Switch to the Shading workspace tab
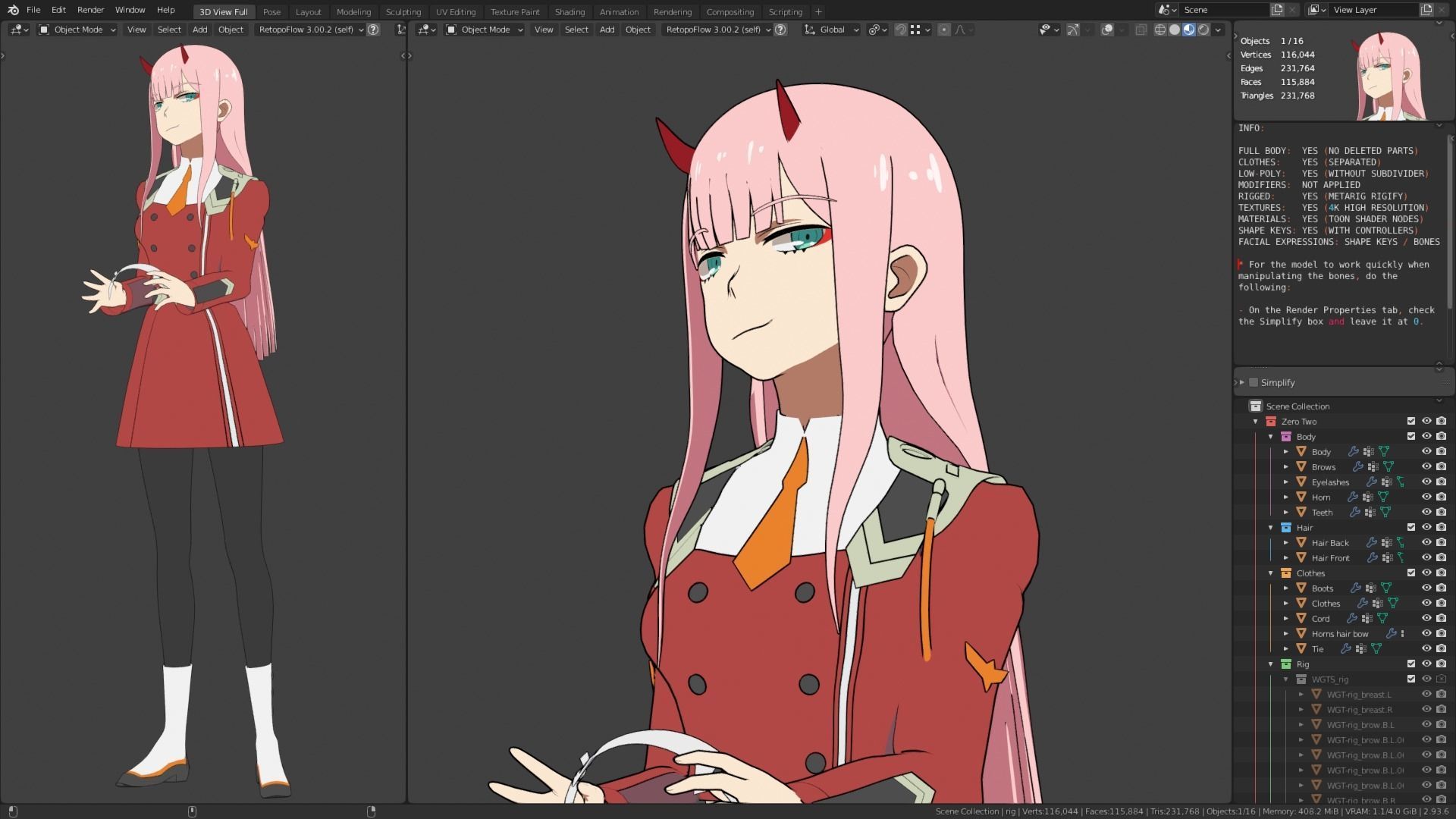The height and width of the screenshot is (819, 1456). point(570,11)
